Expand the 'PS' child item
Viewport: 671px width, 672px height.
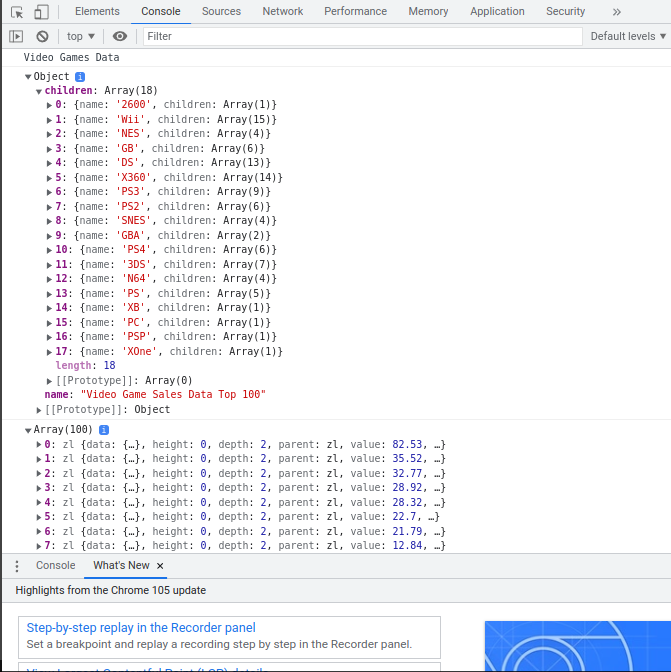click(x=49, y=294)
